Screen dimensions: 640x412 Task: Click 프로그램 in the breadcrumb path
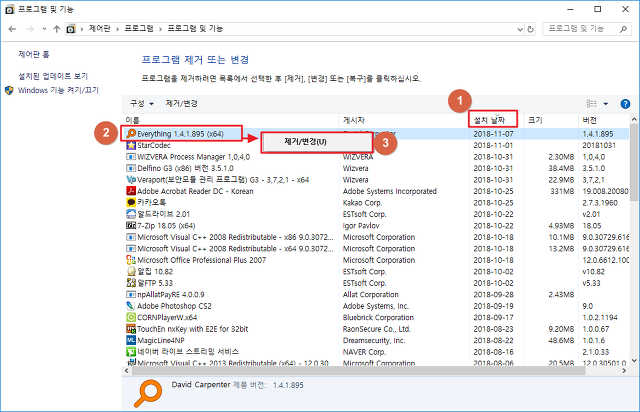click(x=139, y=29)
